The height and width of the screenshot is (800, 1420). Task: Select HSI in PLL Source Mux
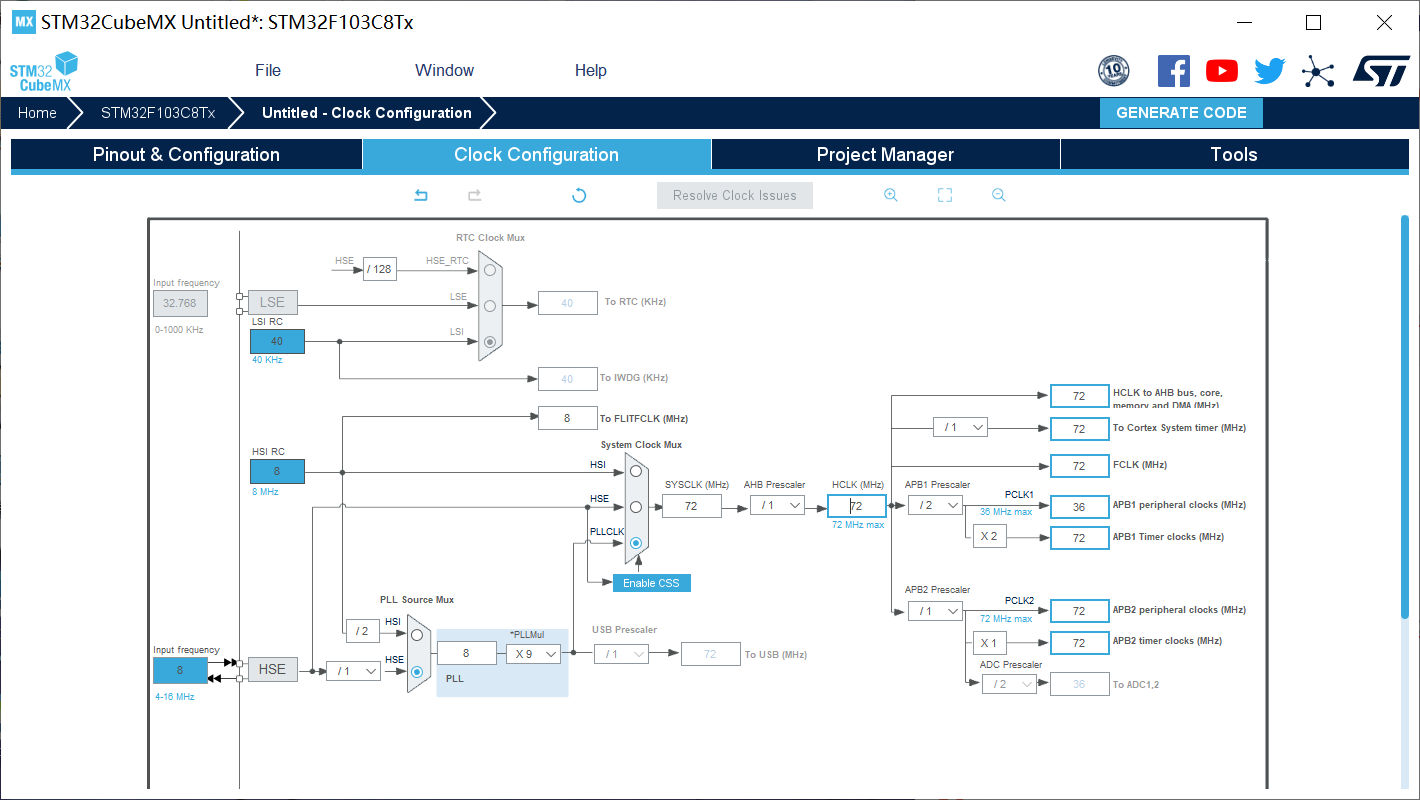click(417, 635)
